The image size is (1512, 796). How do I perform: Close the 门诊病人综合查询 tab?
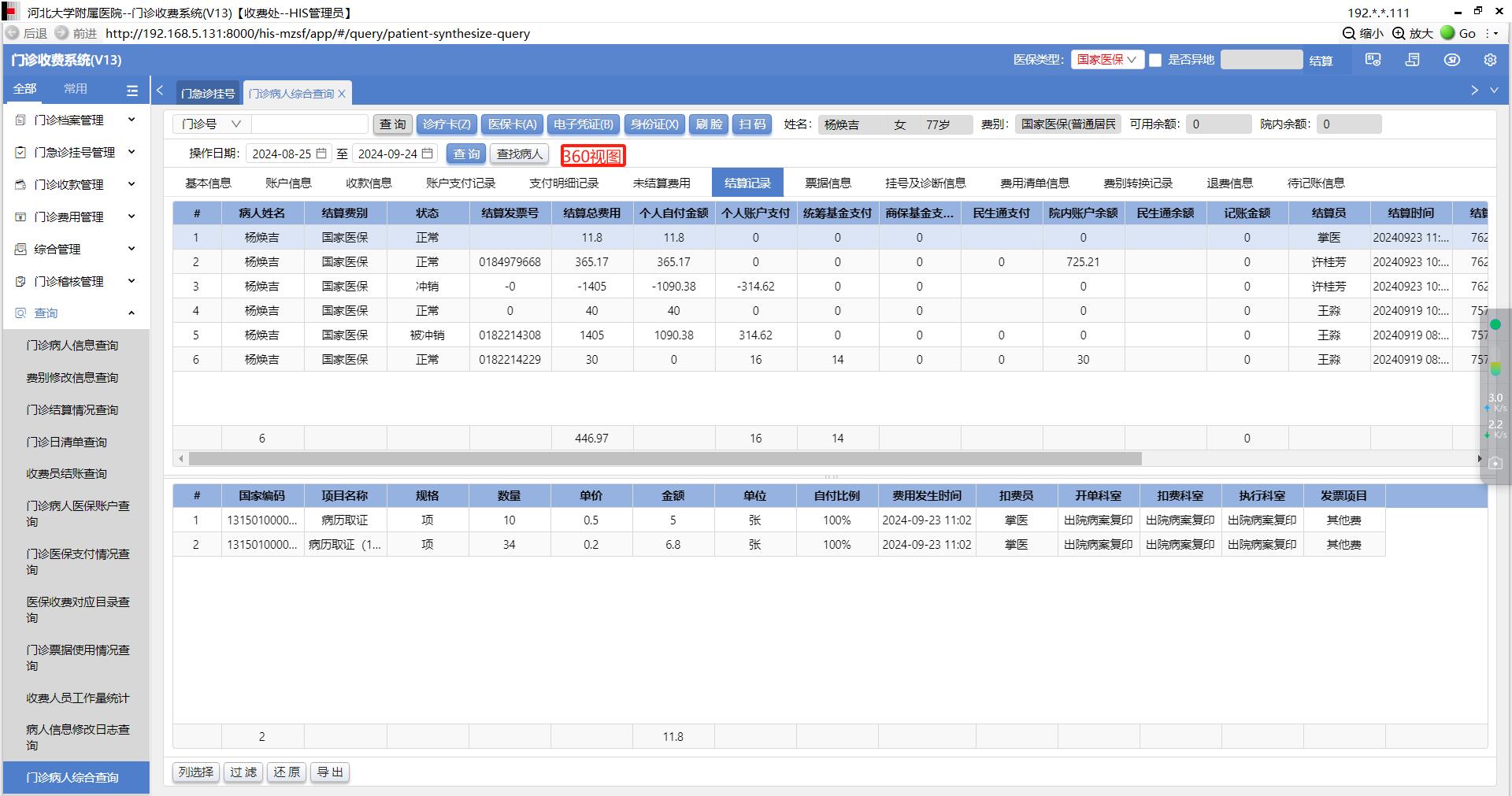click(x=342, y=94)
